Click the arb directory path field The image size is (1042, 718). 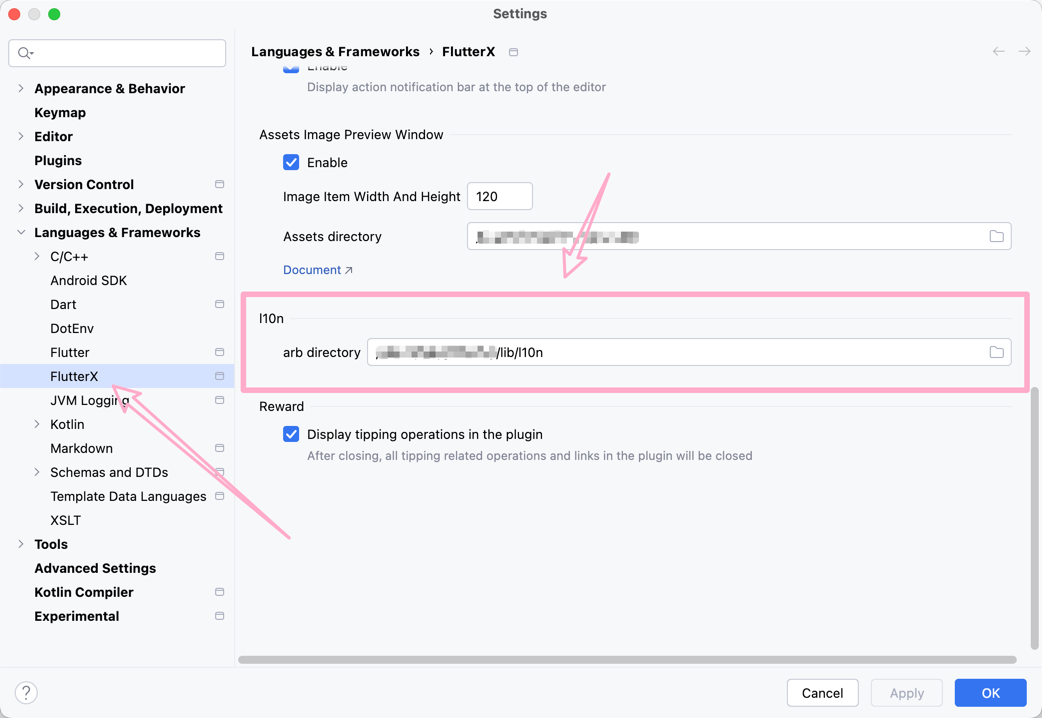pos(689,352)
